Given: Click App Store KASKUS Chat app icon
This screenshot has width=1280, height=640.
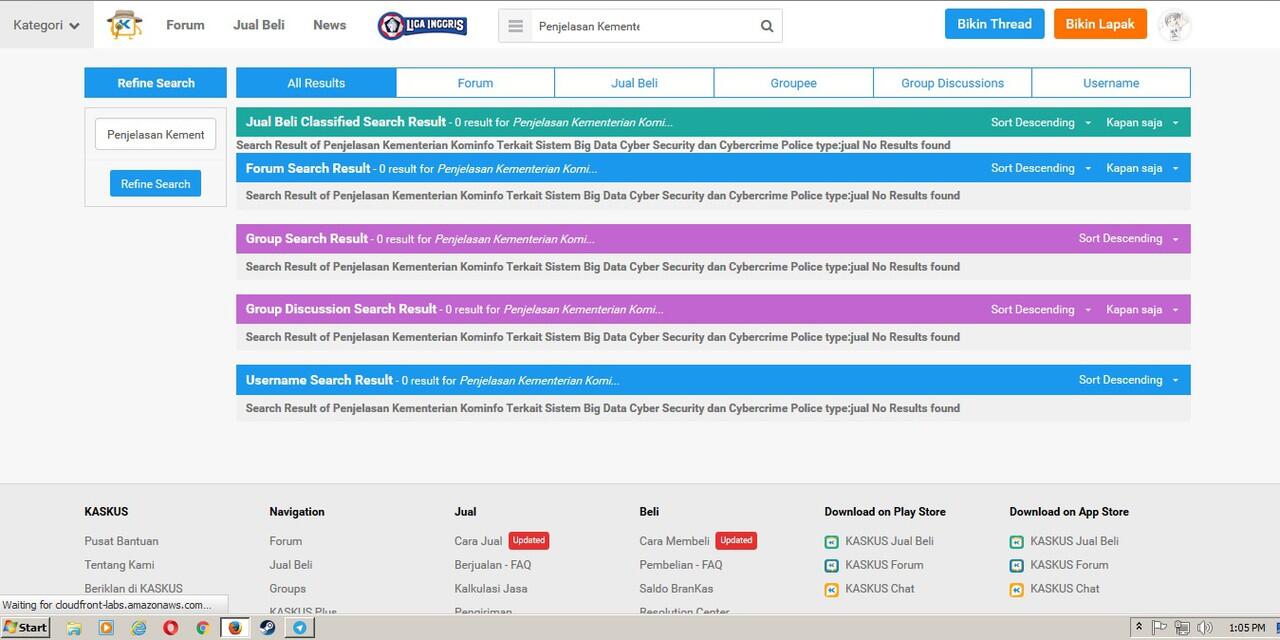Looking at the screenshot, I should coord(1016,590).
